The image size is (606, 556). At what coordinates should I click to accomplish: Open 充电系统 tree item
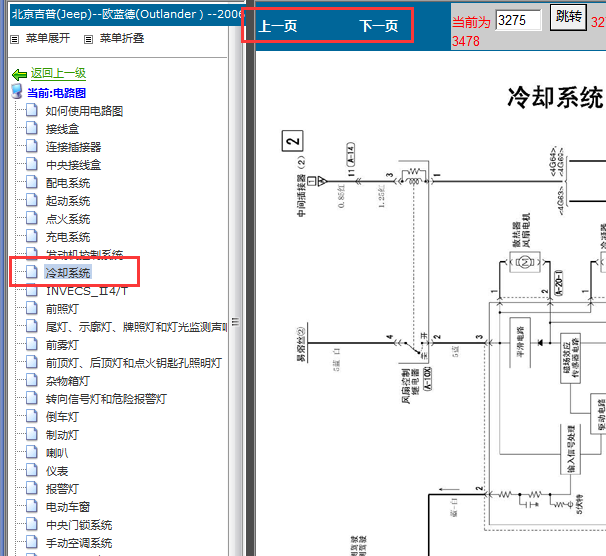pyautogui.click(x=68, y=237)
